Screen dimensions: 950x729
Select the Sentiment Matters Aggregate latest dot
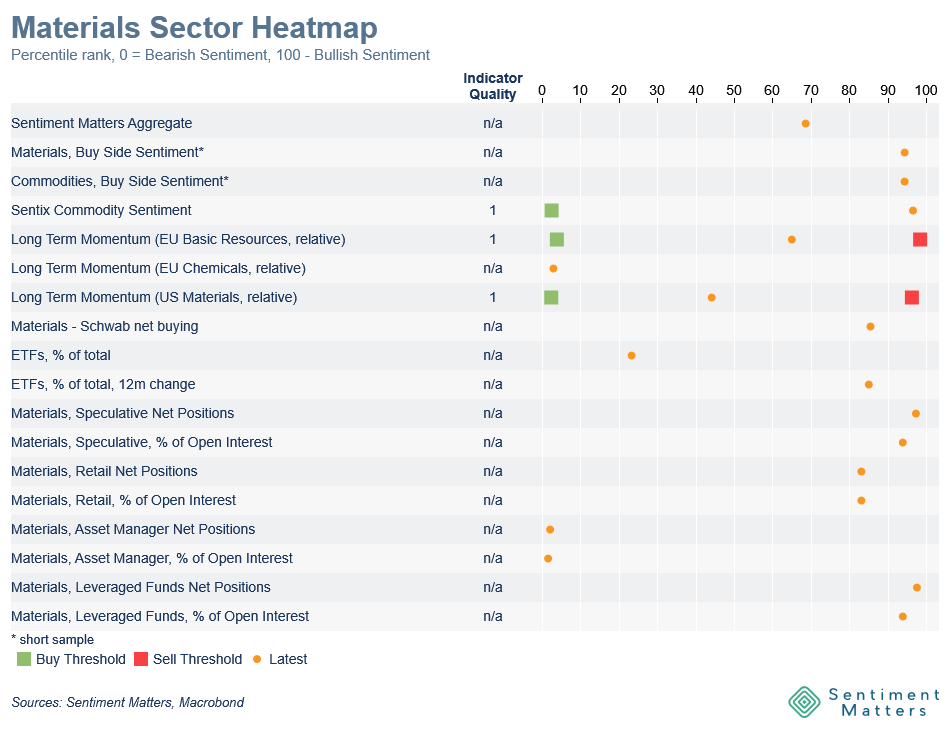pos(805,123)
